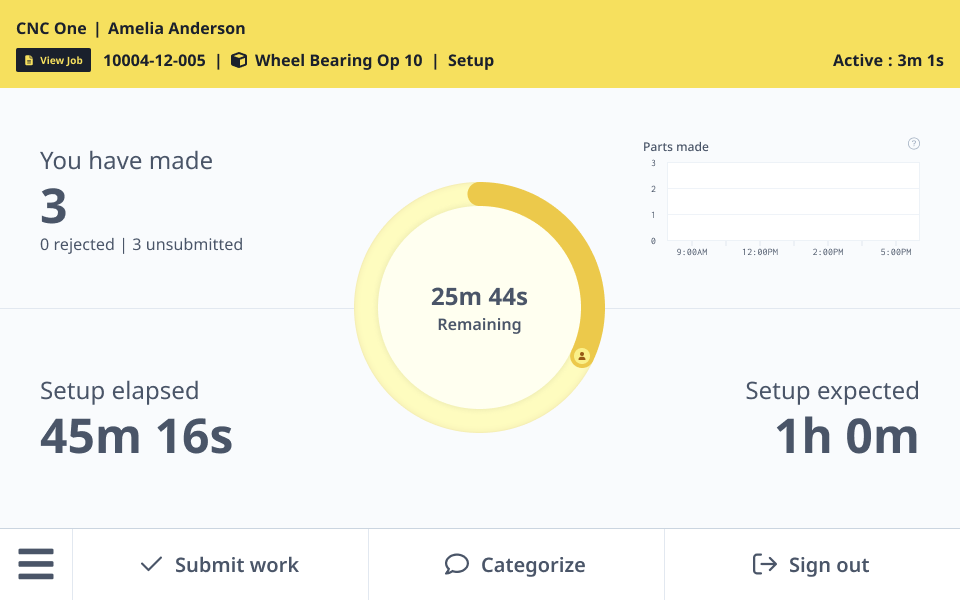Click the sign-out arrow icon
960x600 pixels.
[763, 564]
